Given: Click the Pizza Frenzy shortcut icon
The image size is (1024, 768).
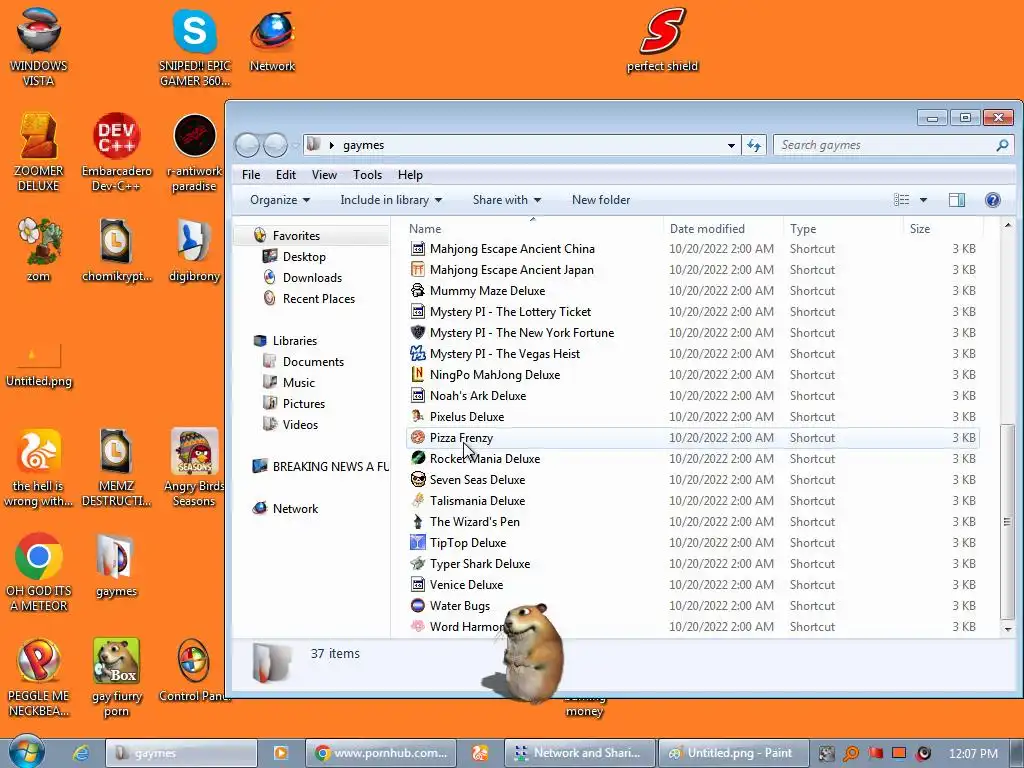Looking at the screenshot, I should pos(417,438).
